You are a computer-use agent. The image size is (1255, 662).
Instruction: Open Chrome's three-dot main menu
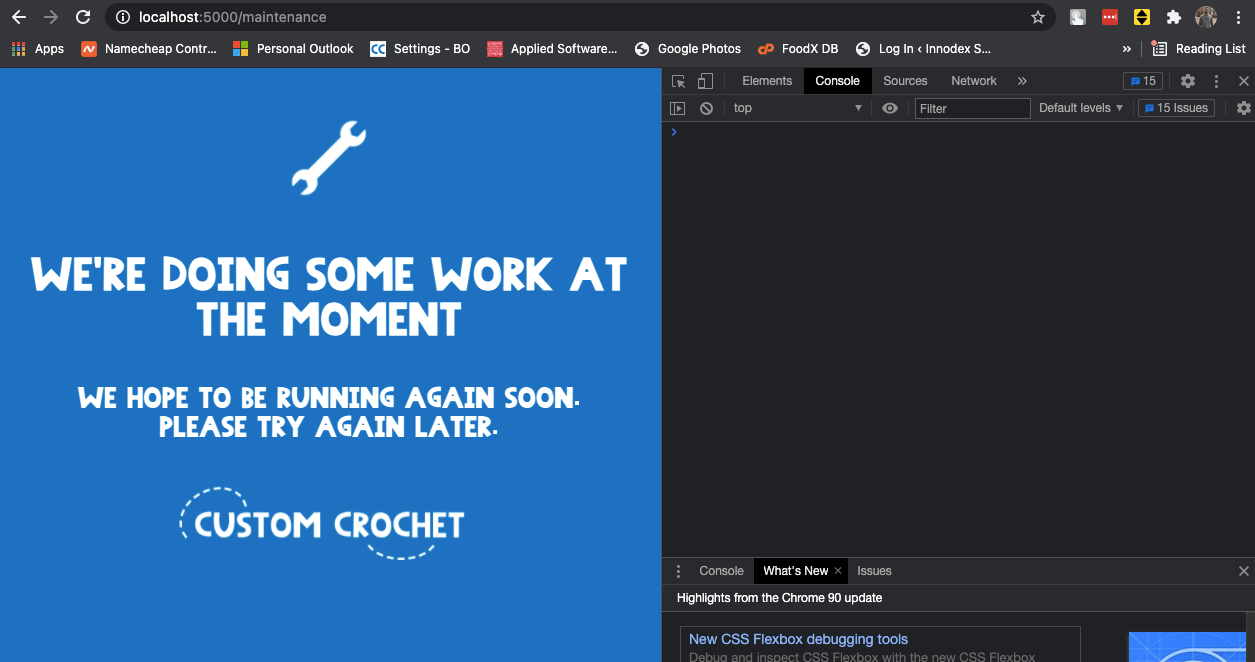coord(1238,17)
